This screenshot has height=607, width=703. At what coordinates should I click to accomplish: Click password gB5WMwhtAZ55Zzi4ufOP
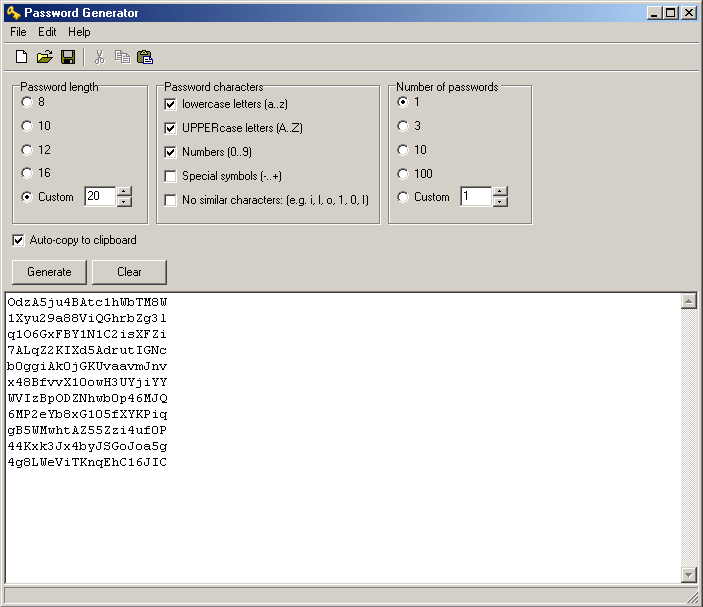point(87,430)
